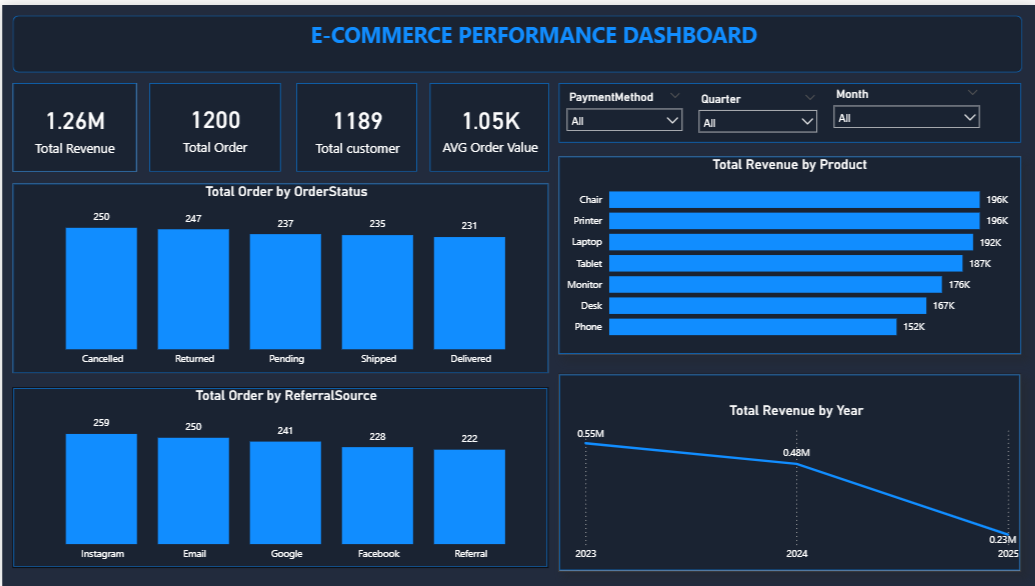Click the 167K data label for Desk
The image size is (1035, 586).
944,306
